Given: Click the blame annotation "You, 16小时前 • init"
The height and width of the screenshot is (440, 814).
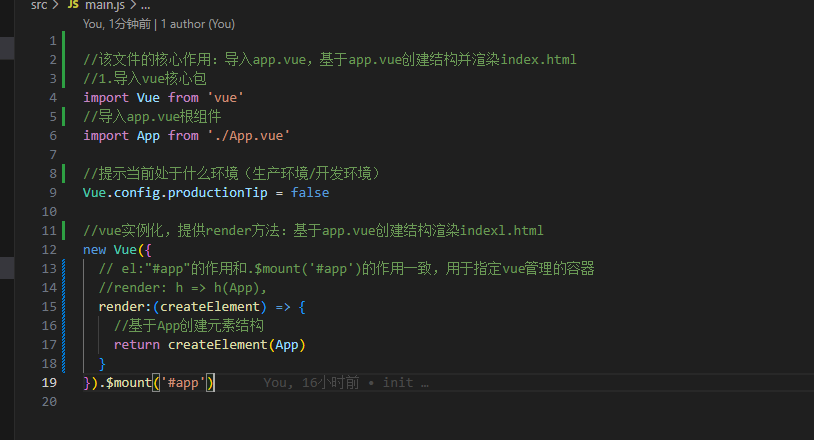Looking at the screenshot, I should [x=346, y=382].
